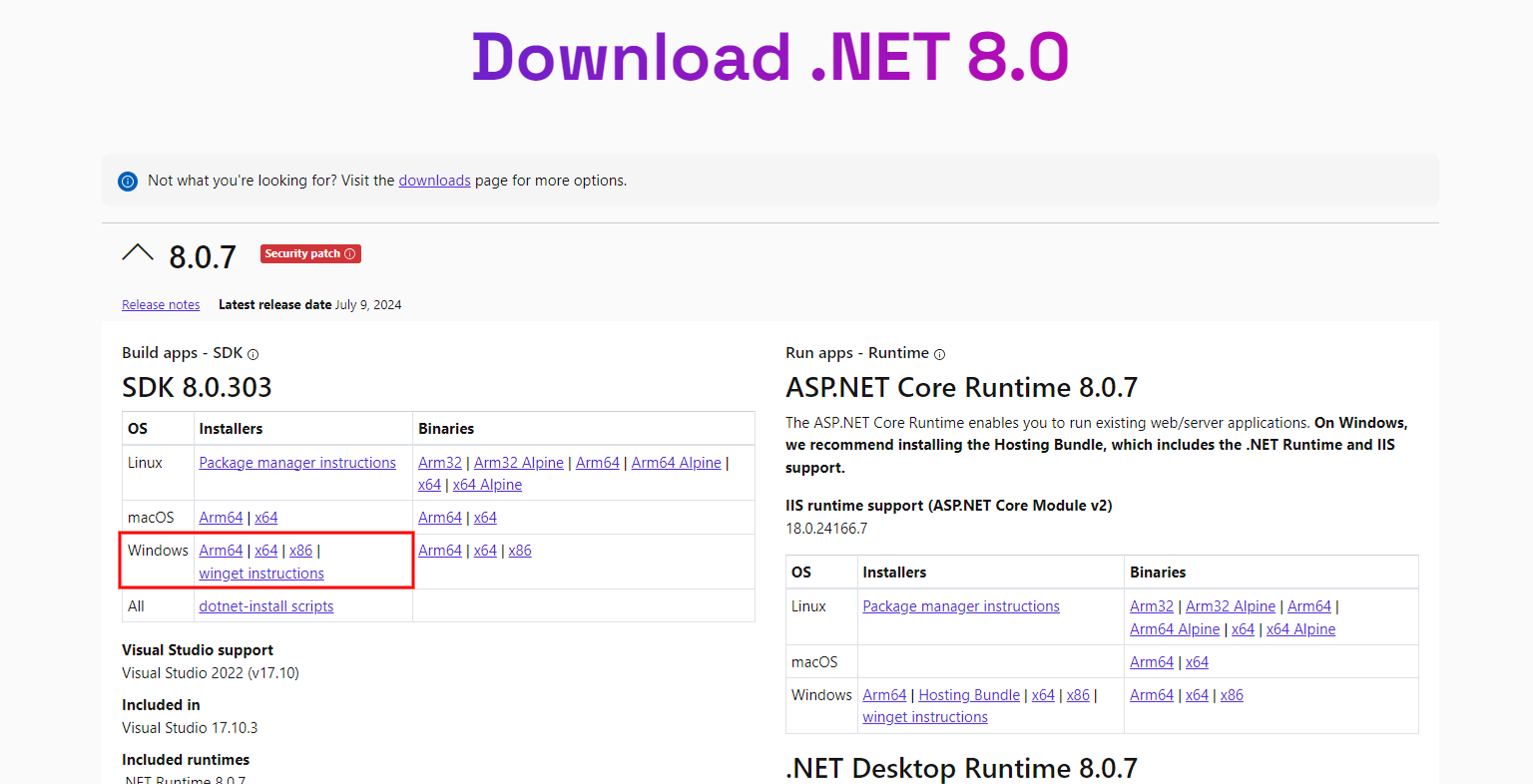1533x784 pixels.
Task: Download SDK Linux x64 Alpine binary
Action: [487, 485]
